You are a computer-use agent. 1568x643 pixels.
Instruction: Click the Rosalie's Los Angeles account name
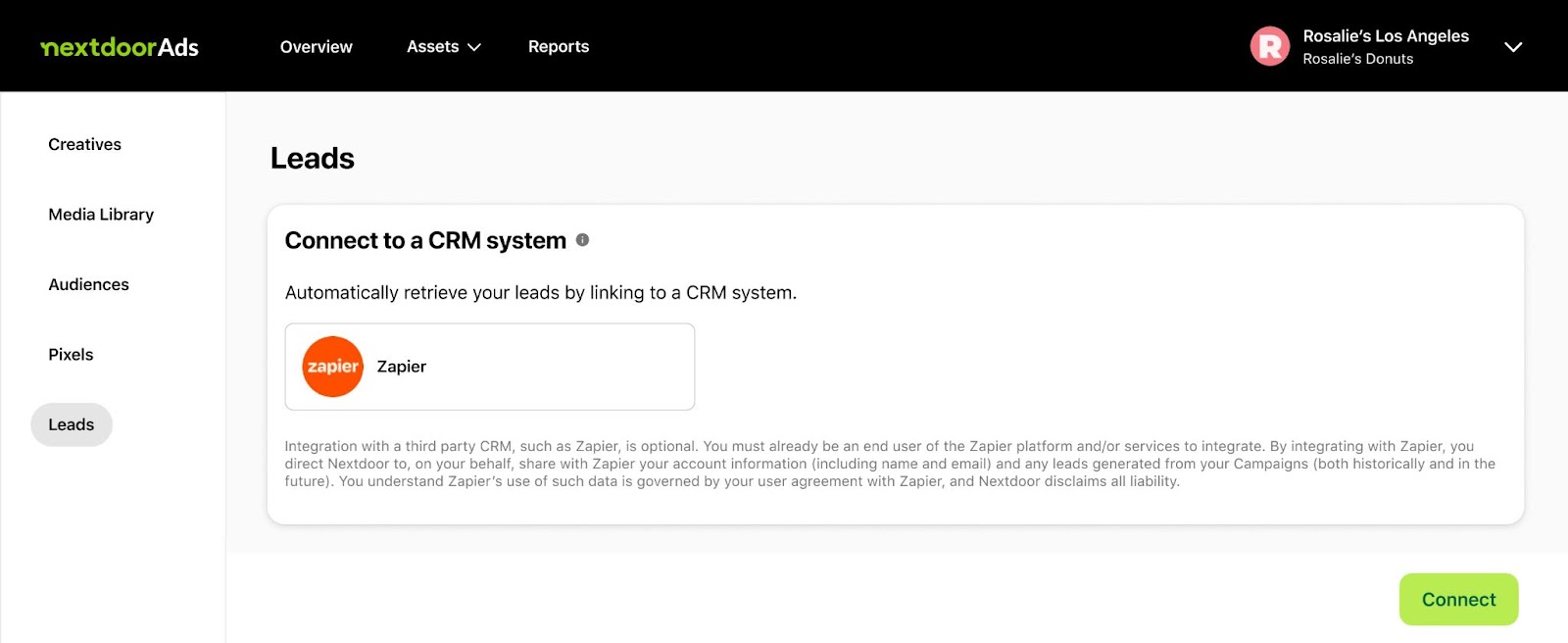(1386, 36)
